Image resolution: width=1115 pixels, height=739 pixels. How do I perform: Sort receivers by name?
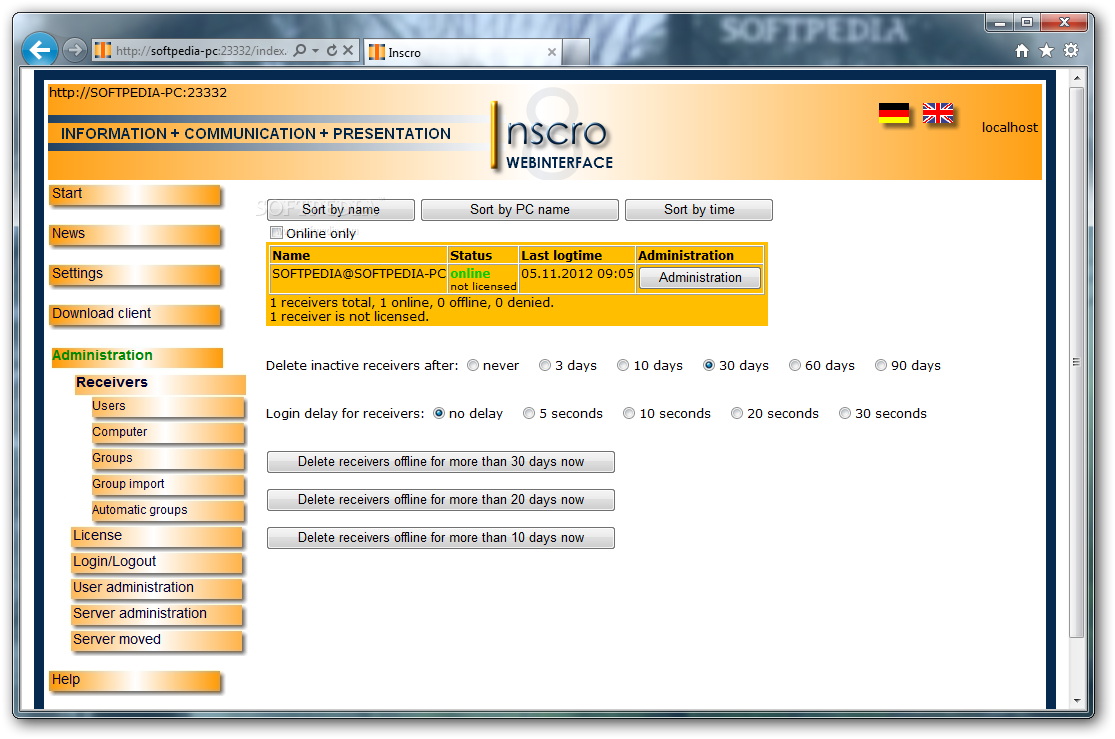point(341,210)
